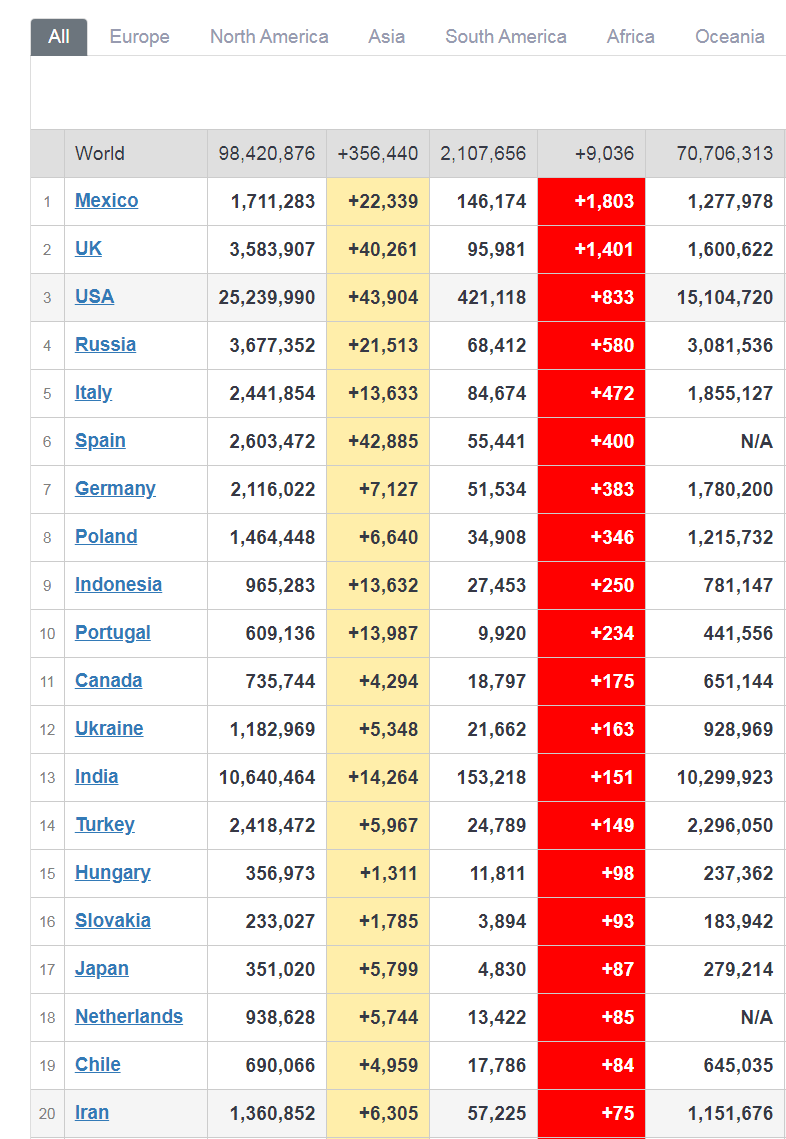Follow the Portugal country link

(x=112, y=633)
